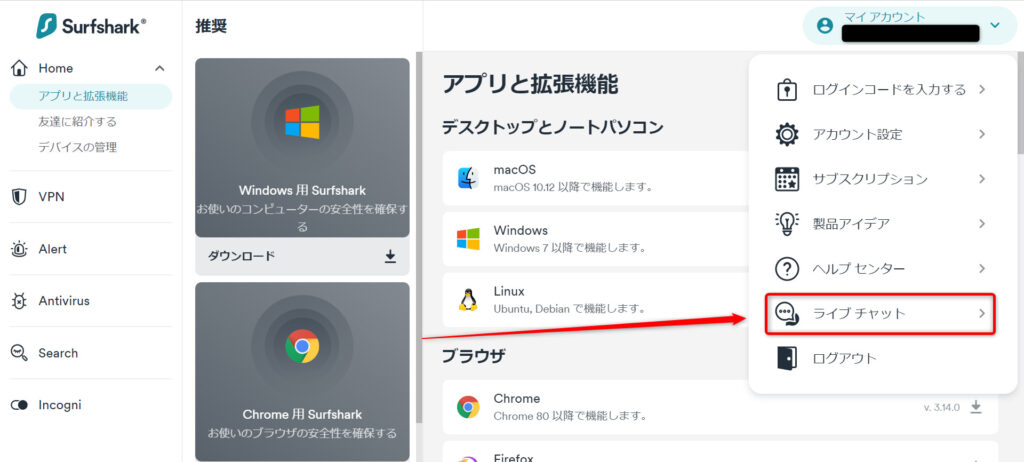Click the download arrow on the Windows card
The image size is (1024, 462).
click(x=390, y=257)
